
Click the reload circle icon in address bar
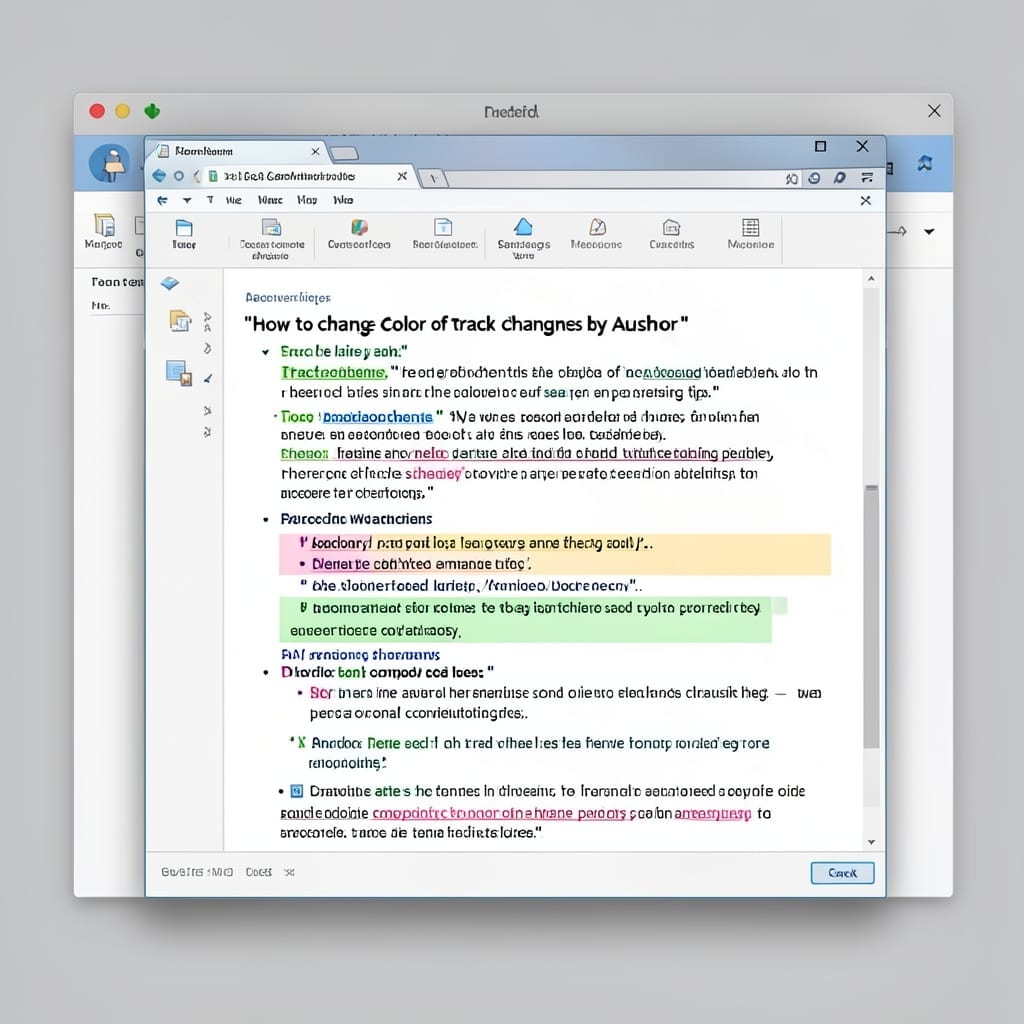[179, 176]
